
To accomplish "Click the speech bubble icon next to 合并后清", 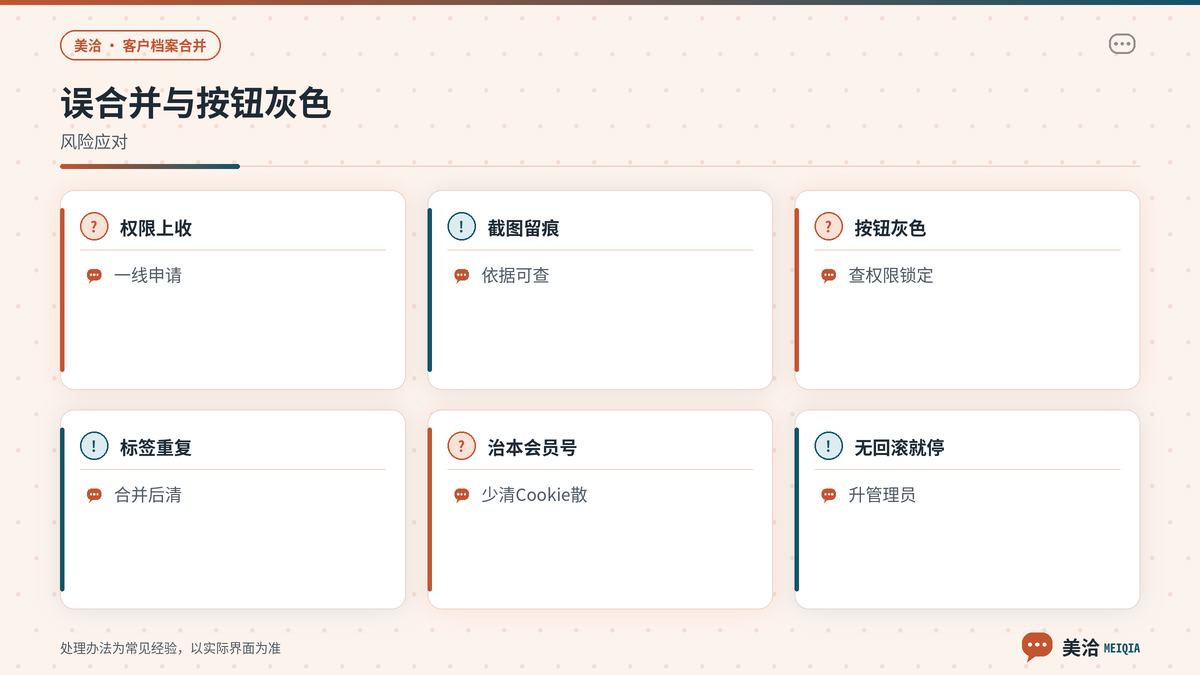I will tap(94, 495).
